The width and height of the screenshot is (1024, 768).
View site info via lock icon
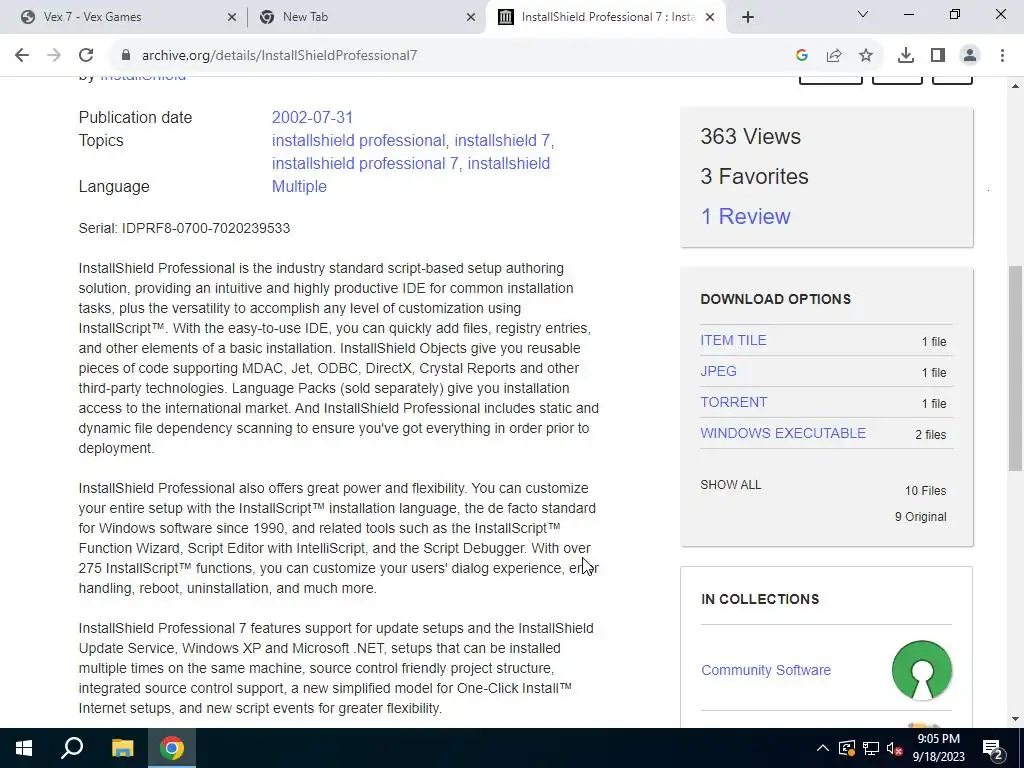pos(126,56)
